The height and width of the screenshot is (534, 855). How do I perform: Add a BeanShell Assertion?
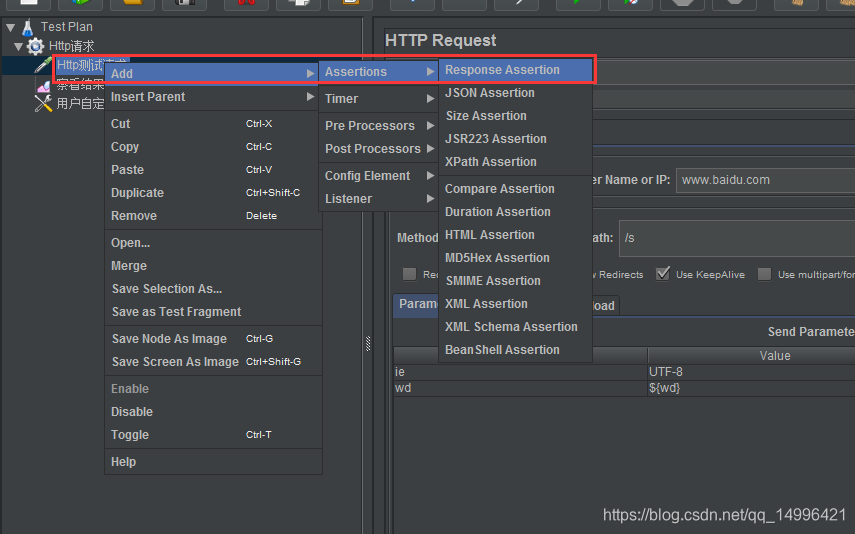(515, 350)
